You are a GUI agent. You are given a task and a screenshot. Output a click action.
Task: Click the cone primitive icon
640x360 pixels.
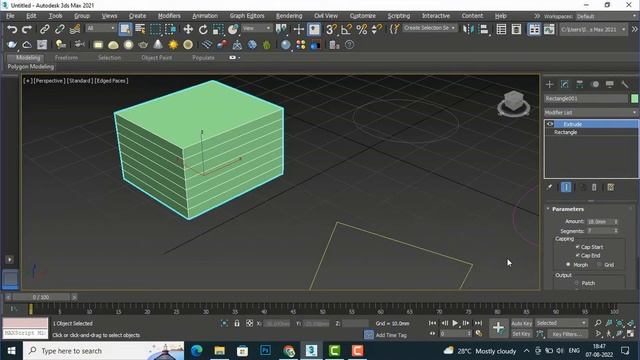[x=158, y=45]
